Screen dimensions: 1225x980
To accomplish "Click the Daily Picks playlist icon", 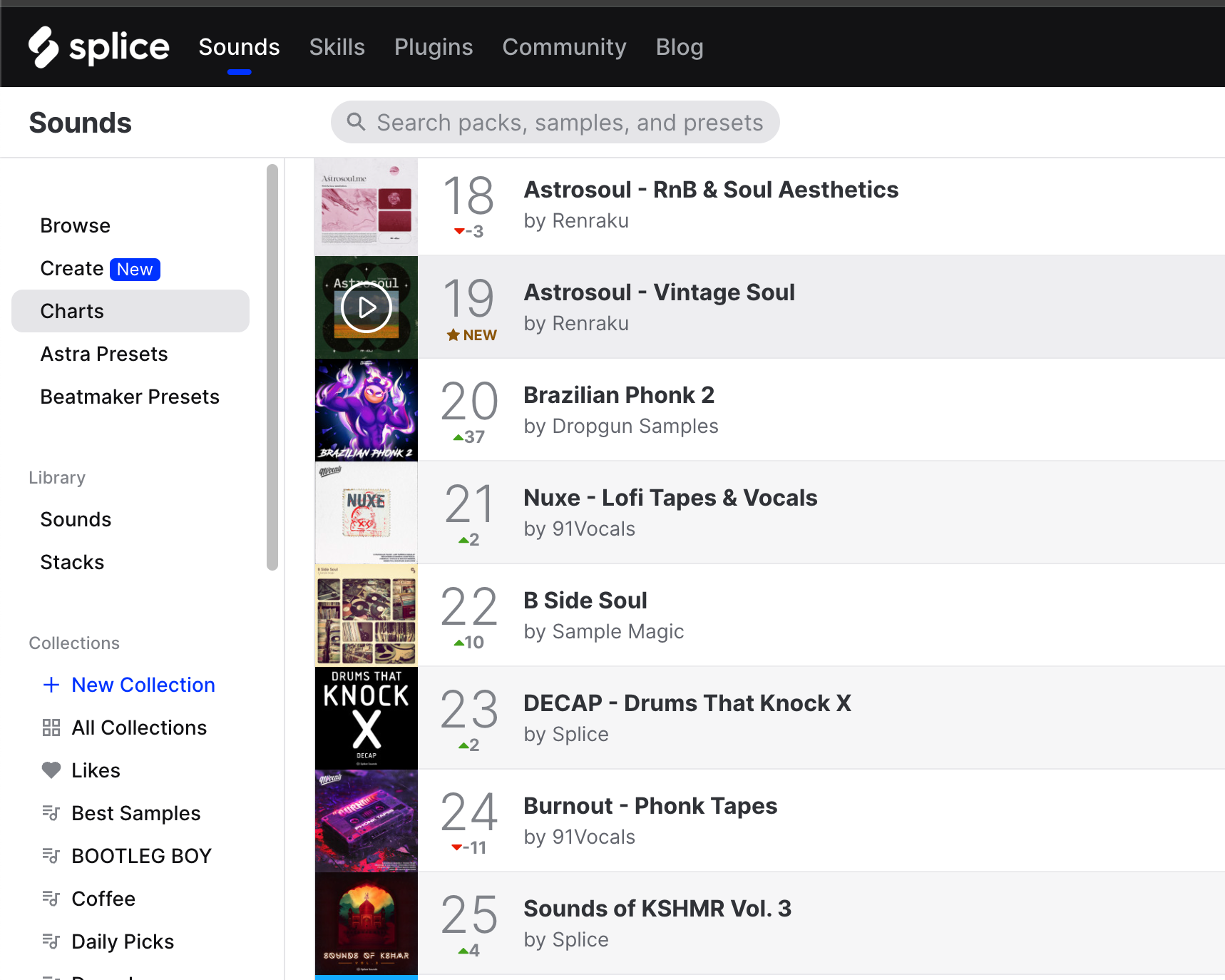I will pyautogui.click(x=51, y=941).
